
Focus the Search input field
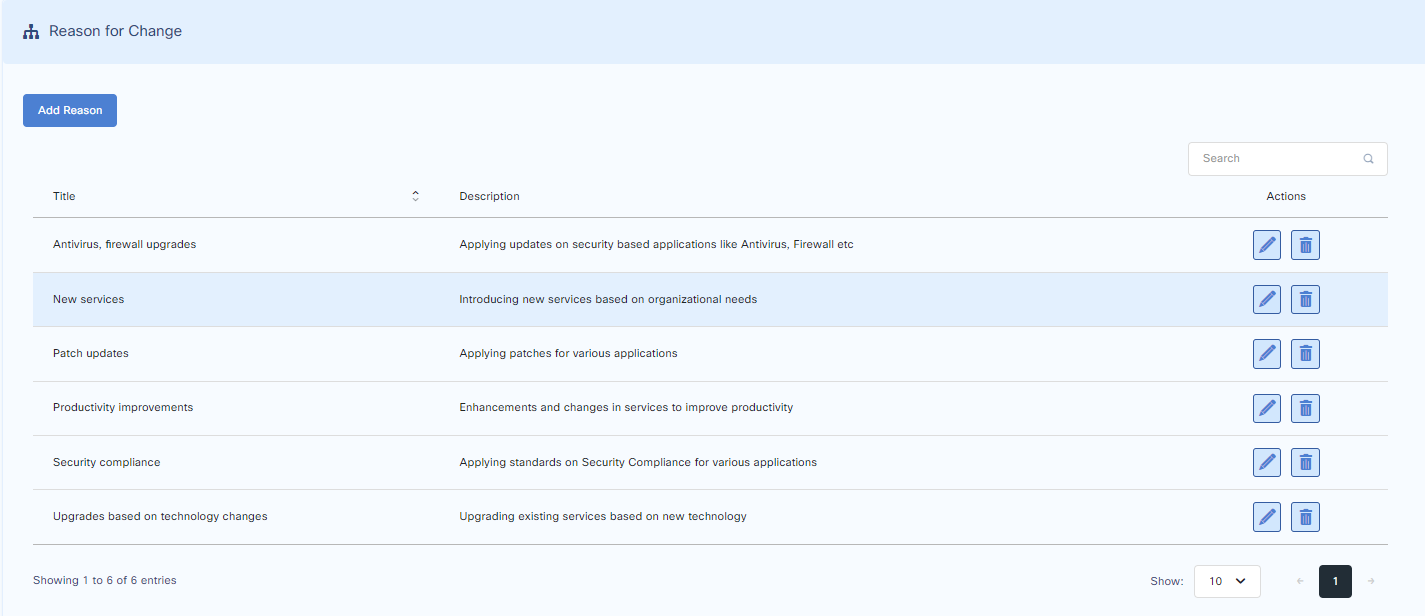tap(1275, 159)
